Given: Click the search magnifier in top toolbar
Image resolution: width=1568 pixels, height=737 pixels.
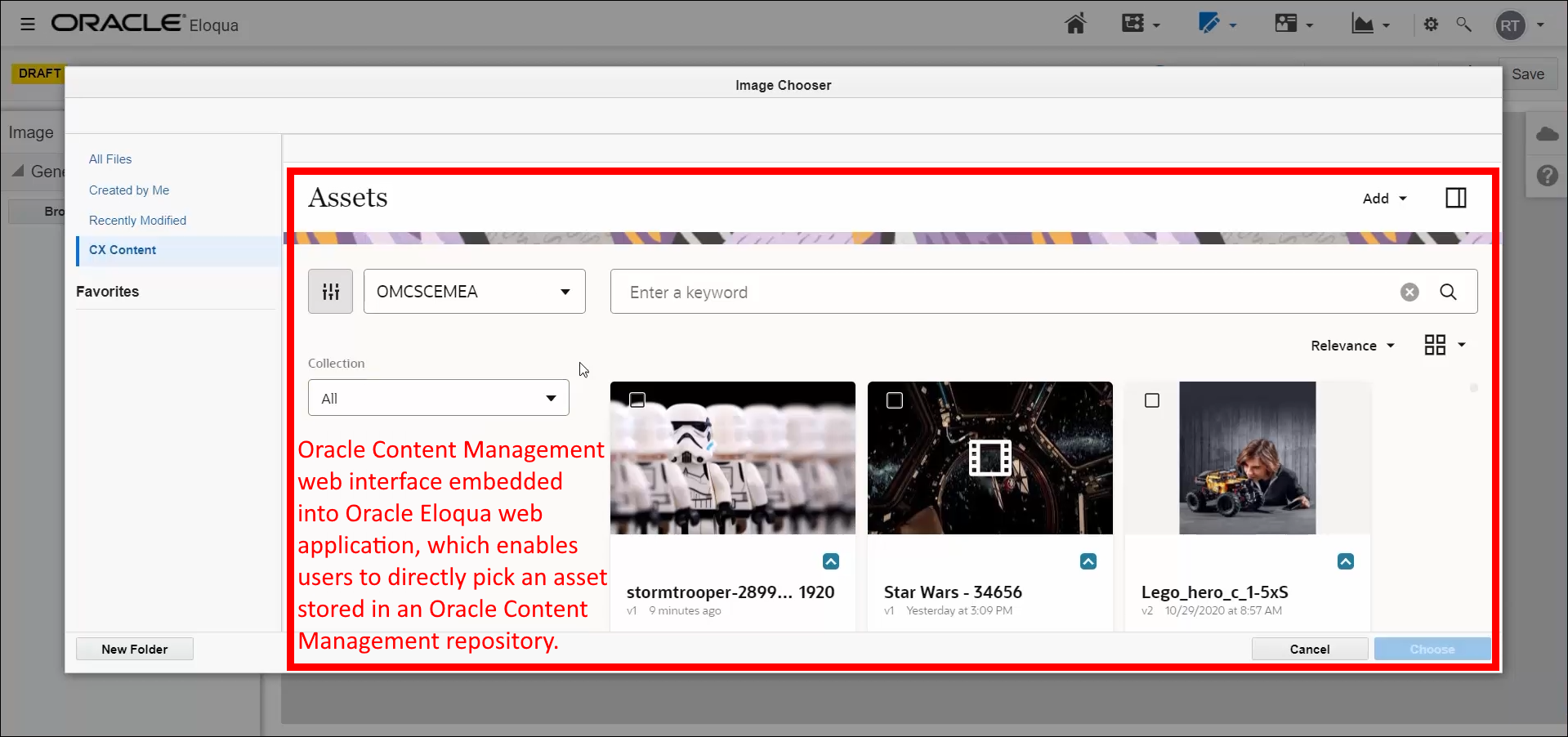Looking at the screenshot, I should 1463,25.
